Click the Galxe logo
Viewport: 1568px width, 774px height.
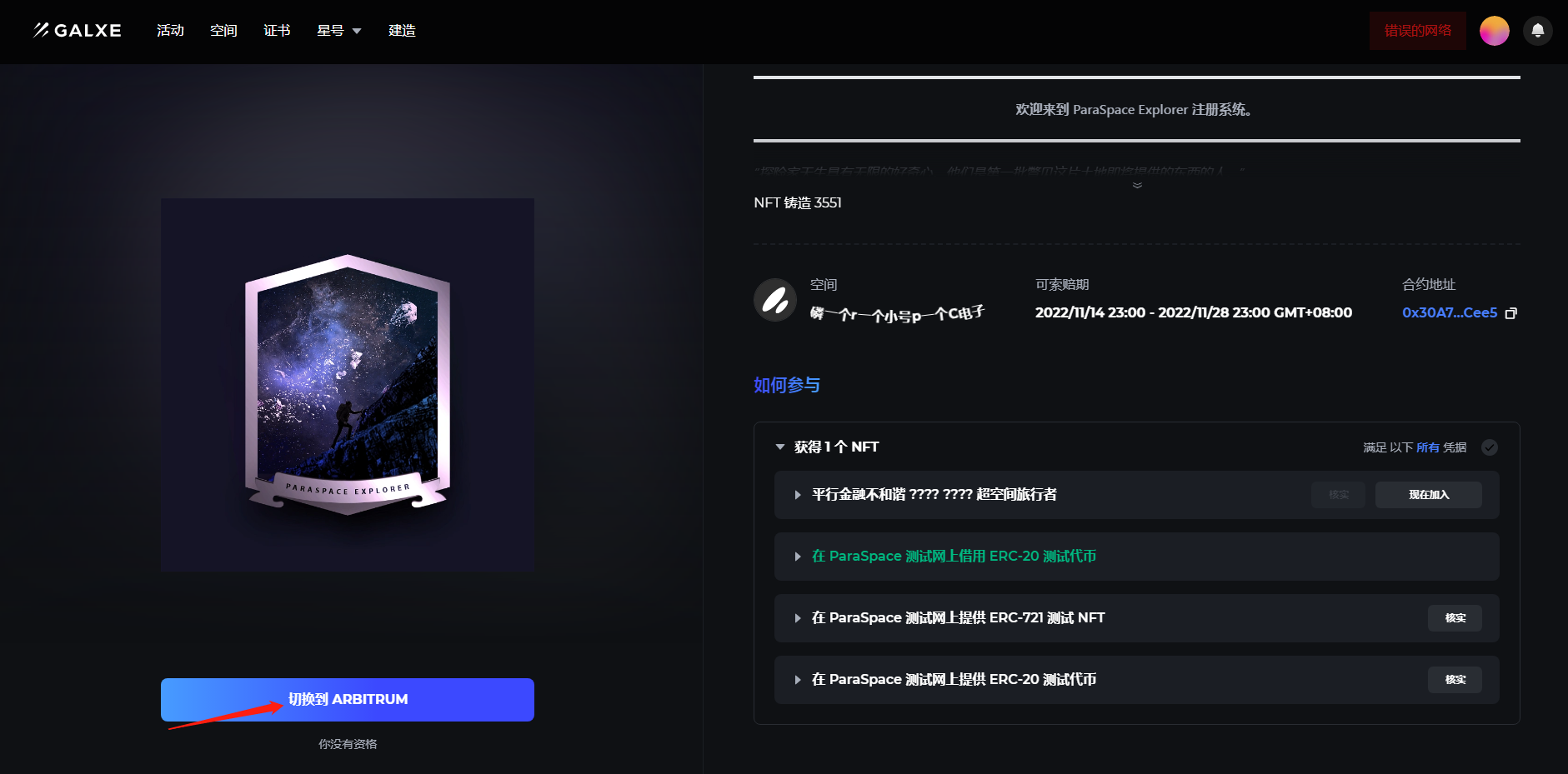pos(78,31)
